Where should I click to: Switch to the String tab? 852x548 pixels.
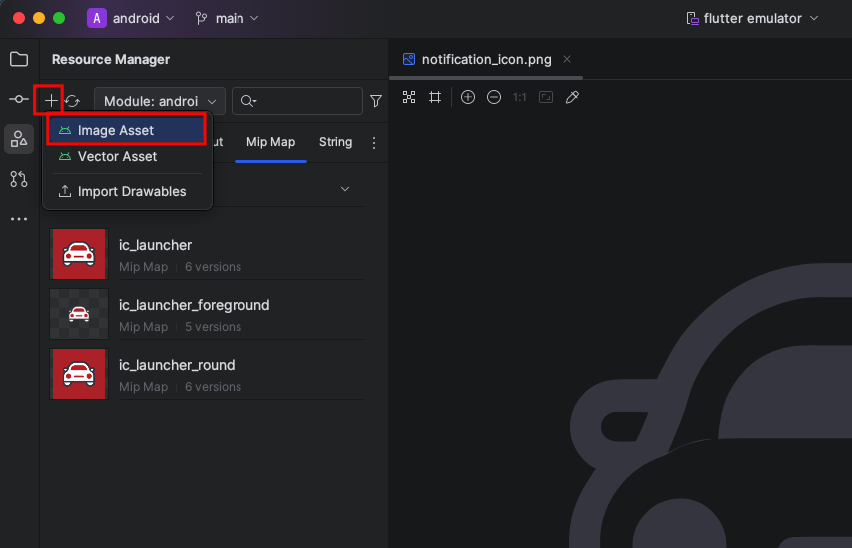coord(335,142)
